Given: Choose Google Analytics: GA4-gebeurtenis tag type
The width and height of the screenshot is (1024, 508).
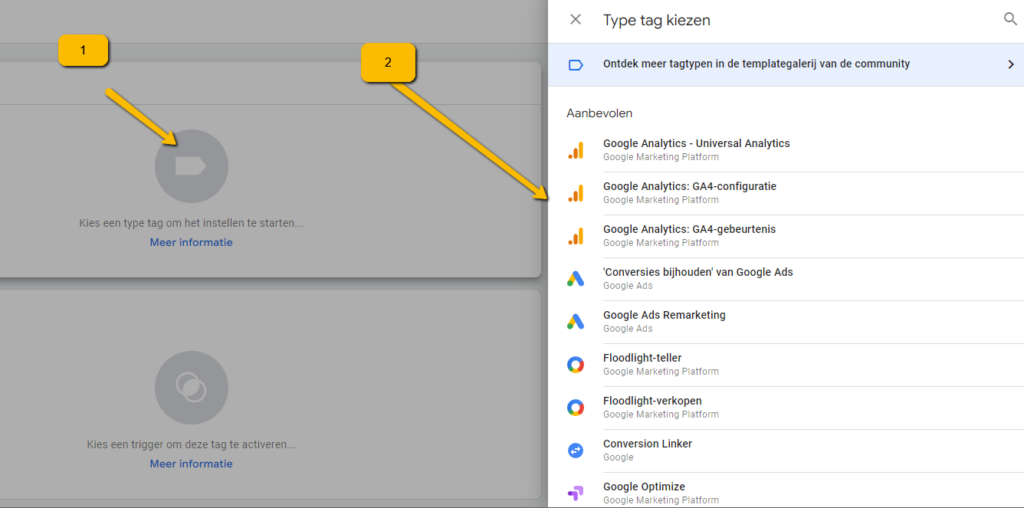Looking at the screenshot, I should click(x=786, y=236).
